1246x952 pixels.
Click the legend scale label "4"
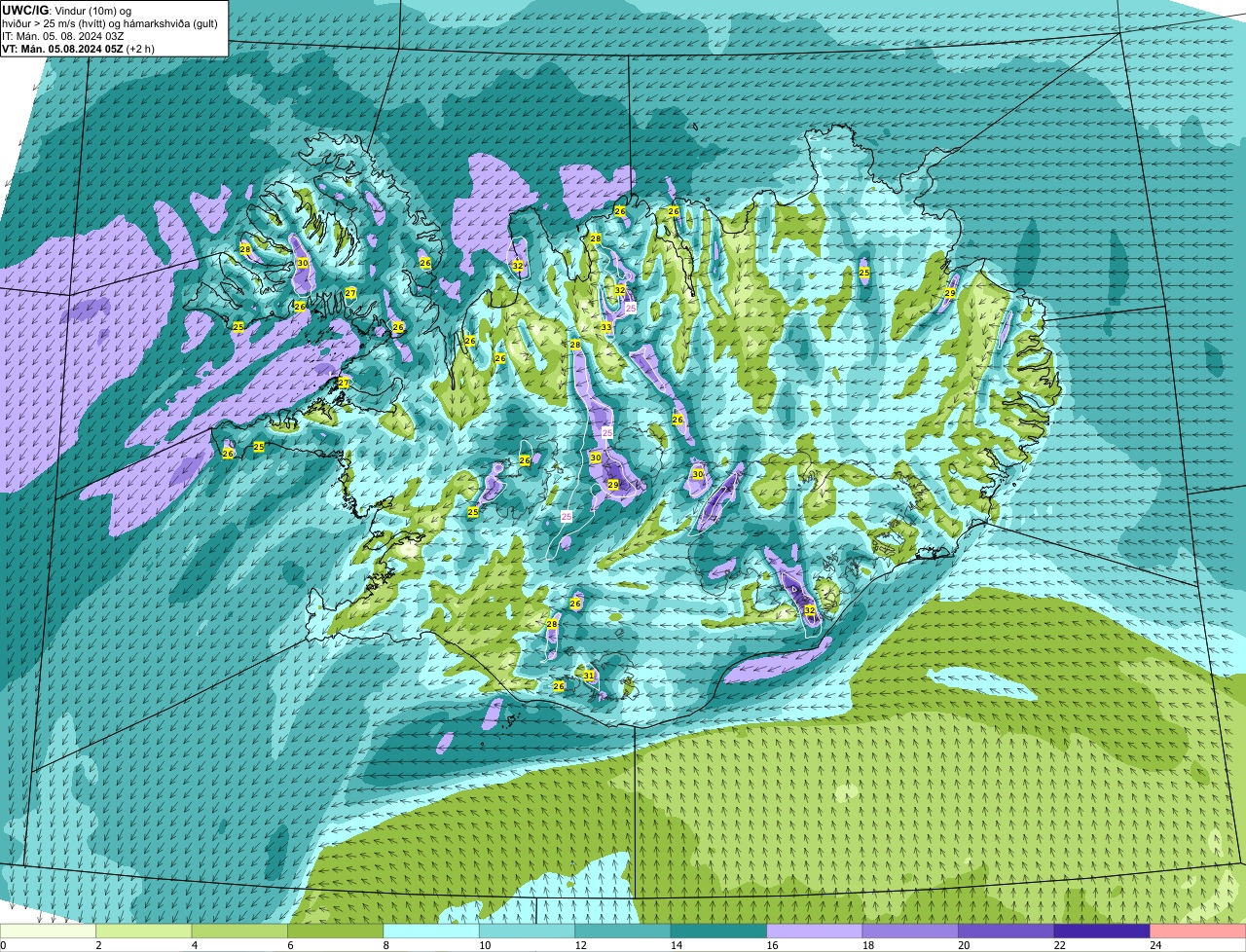click(x=194, y=945)
